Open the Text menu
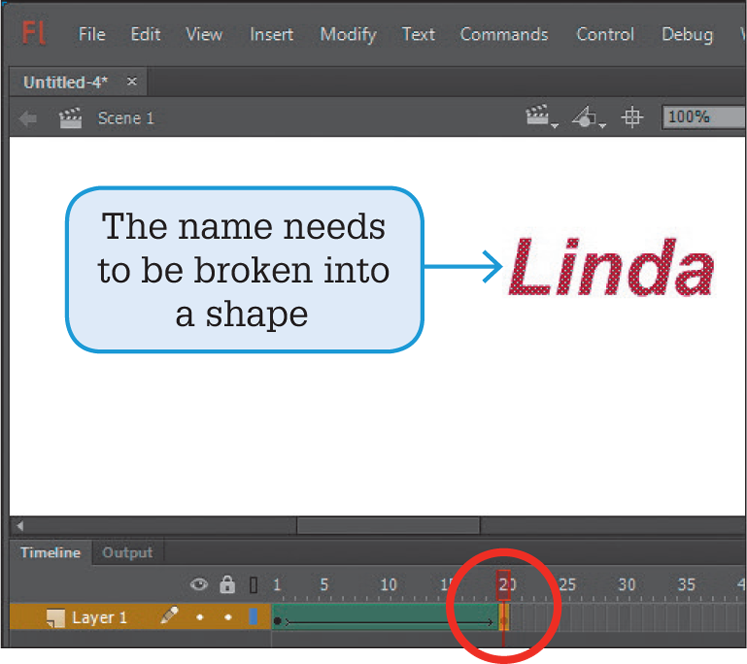 418,34
